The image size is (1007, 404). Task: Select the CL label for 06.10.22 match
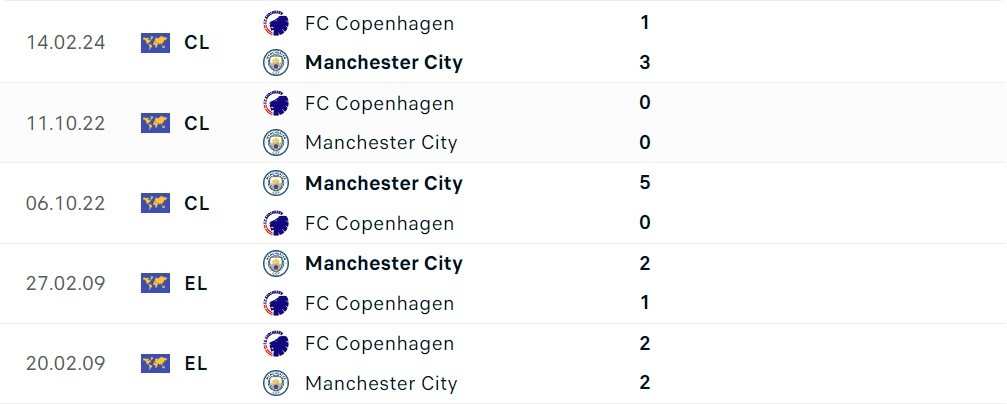coord(197,203)
